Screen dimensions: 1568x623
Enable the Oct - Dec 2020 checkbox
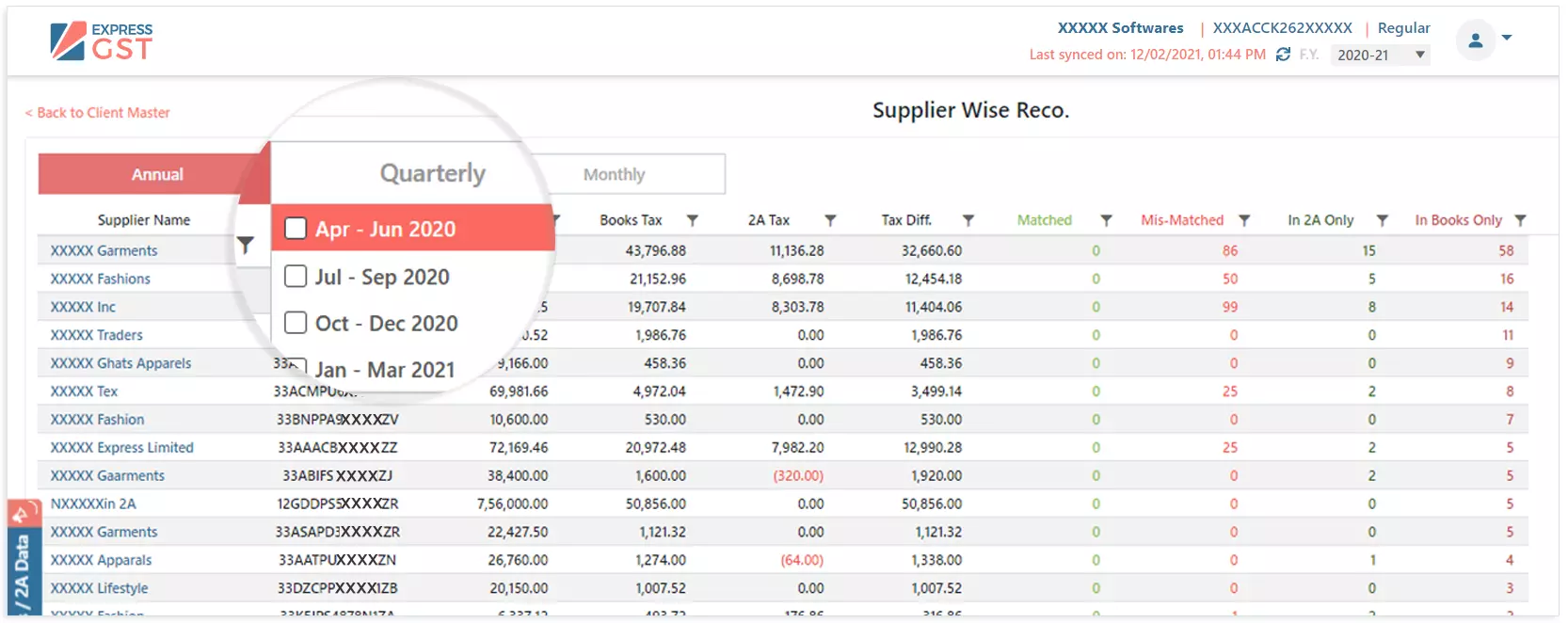[296, 323]
